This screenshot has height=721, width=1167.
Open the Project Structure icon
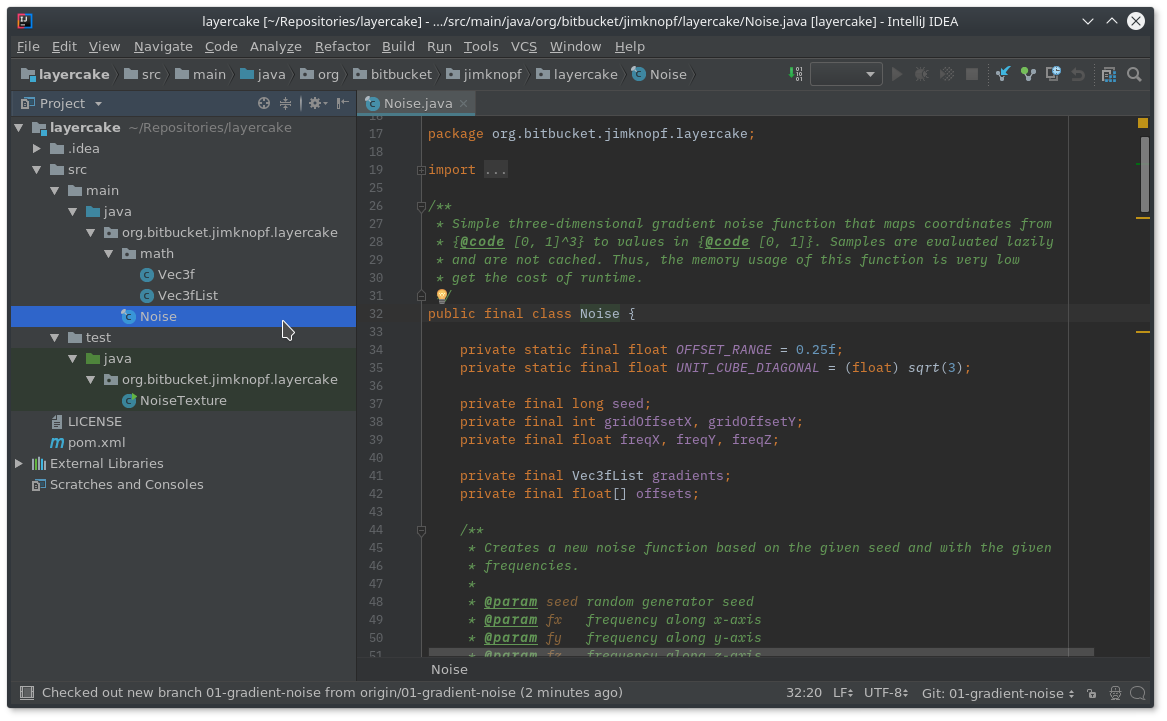1109,74
